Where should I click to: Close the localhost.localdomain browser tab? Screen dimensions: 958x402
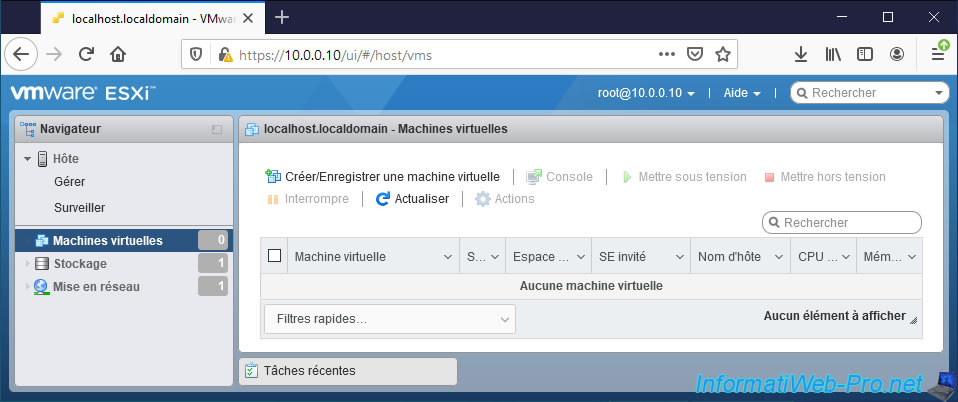click(249, 18)
